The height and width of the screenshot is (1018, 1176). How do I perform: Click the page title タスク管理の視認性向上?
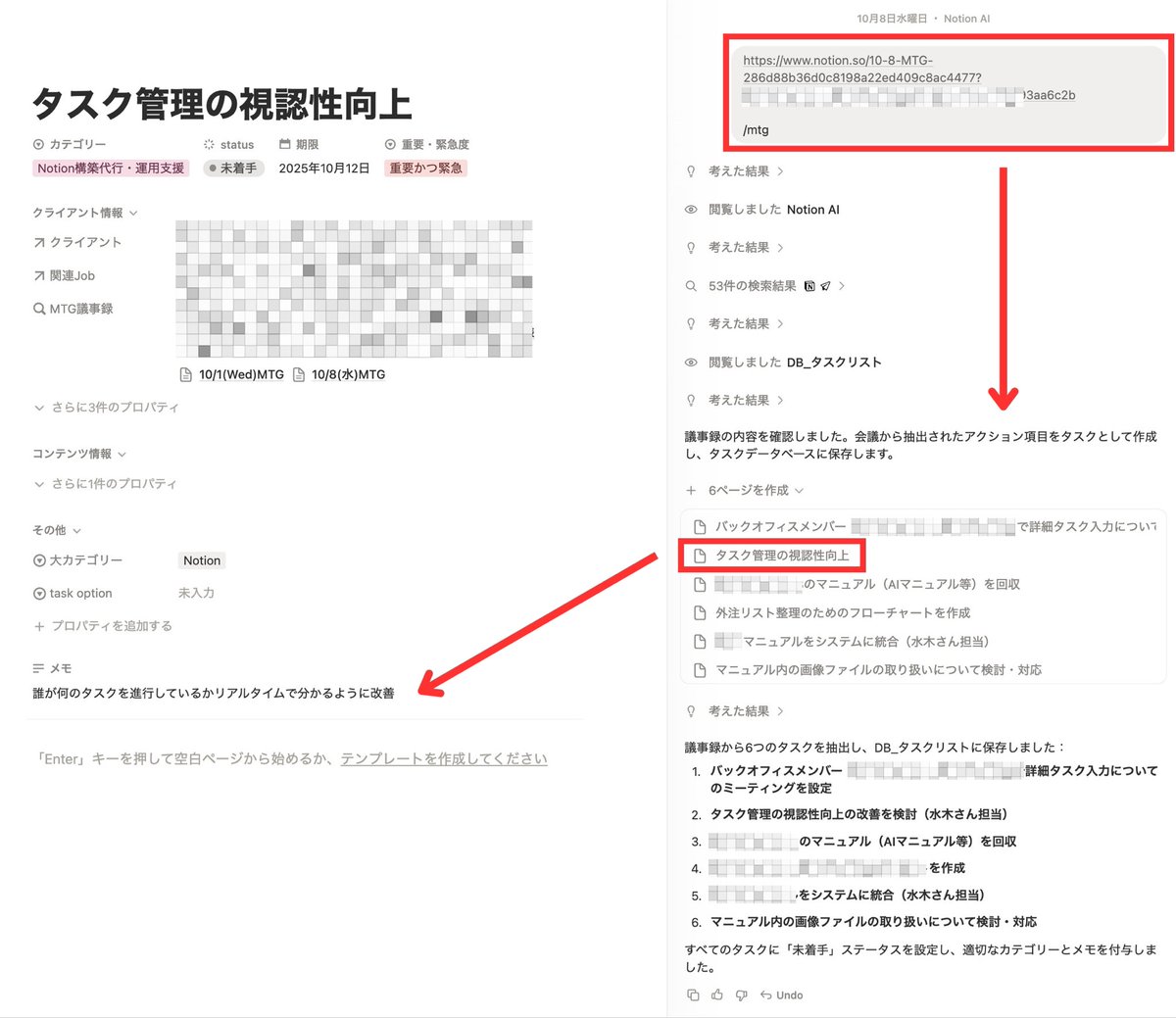tap(221, 103)
